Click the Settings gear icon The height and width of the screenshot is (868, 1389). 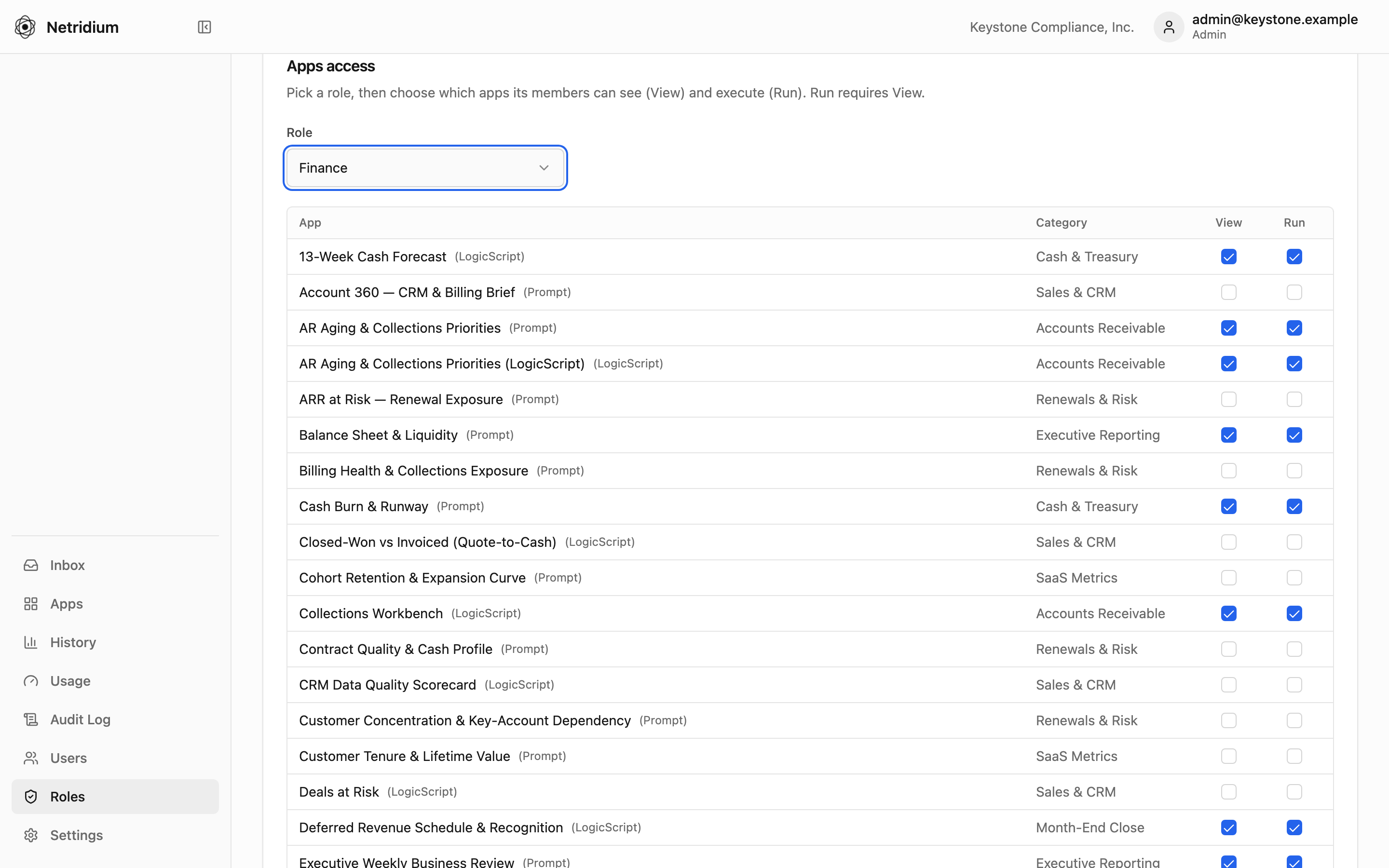point(31,835)
